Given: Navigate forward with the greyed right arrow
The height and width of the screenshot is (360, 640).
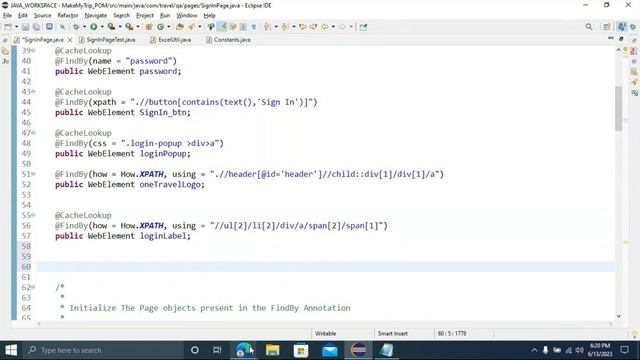Looking at the screenshot, I should coord(342,27).
